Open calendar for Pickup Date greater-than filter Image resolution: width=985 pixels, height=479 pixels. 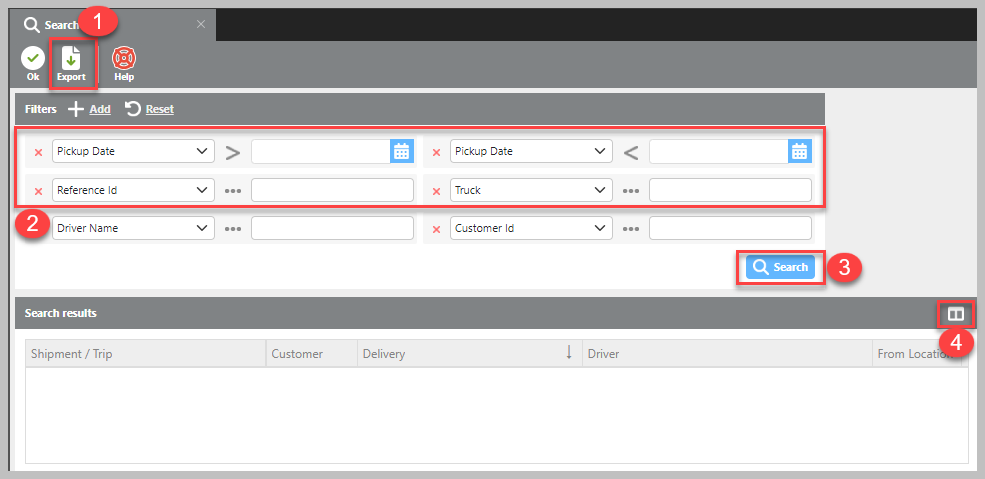pos(401,152)
